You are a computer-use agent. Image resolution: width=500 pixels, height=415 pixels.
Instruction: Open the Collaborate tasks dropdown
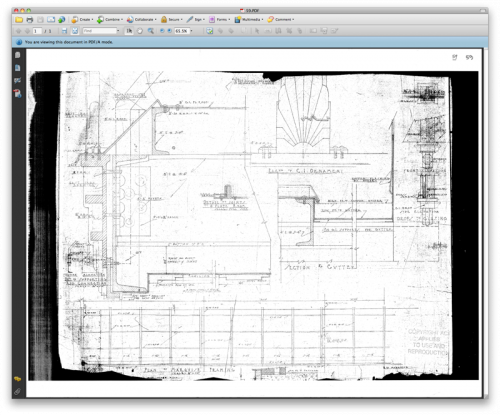click(141, 20)
